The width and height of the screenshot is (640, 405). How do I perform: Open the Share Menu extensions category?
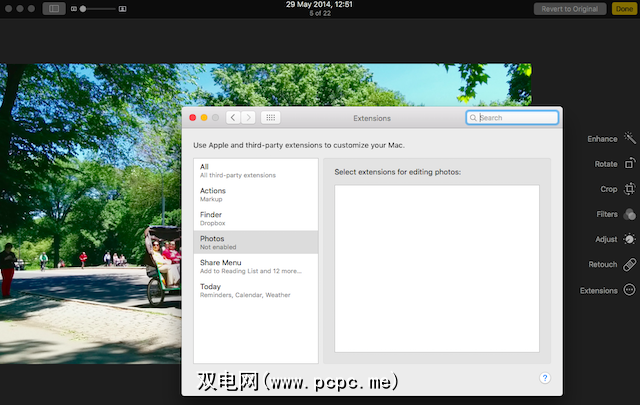click(x=255, y=266)
